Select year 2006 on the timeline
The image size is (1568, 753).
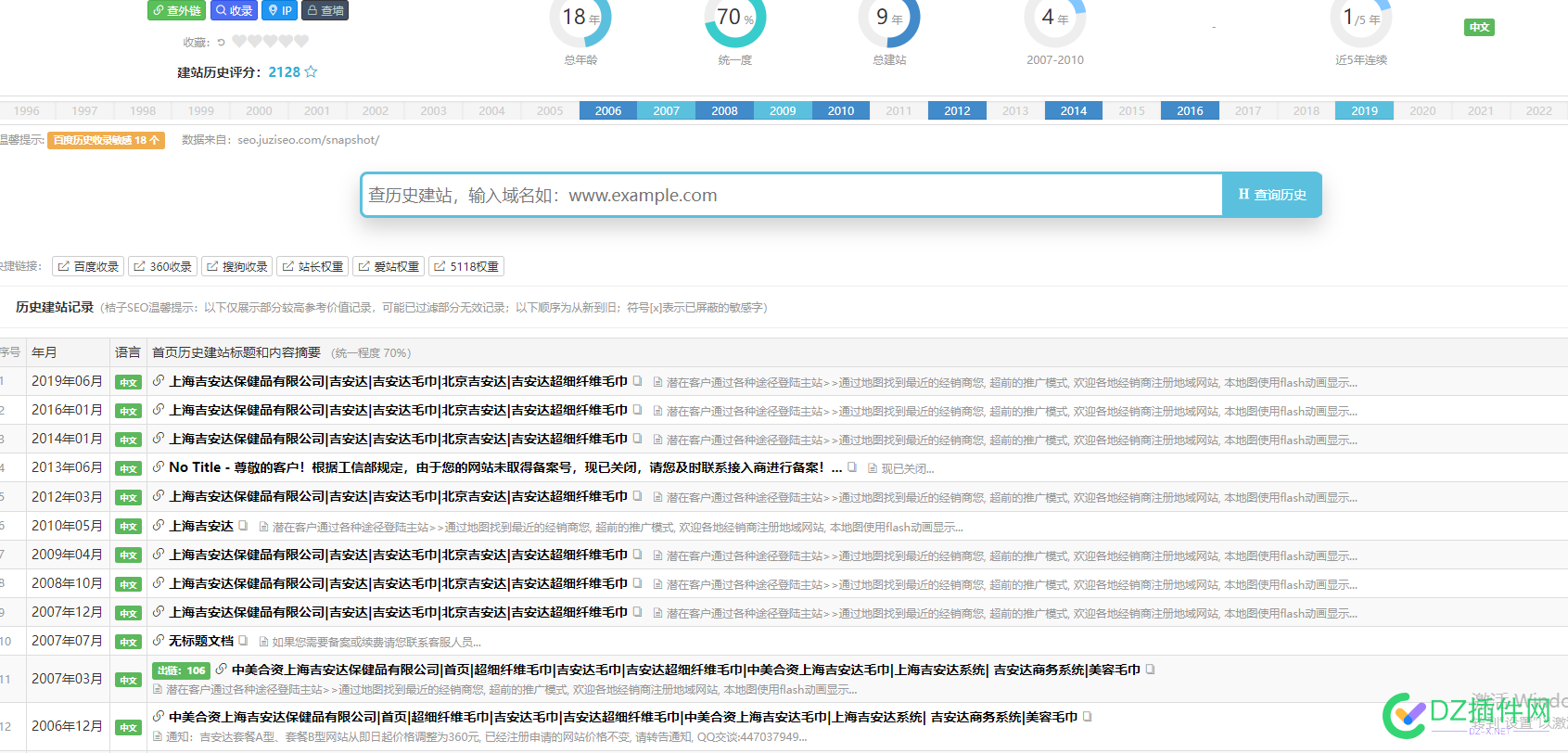pos(608,110)
